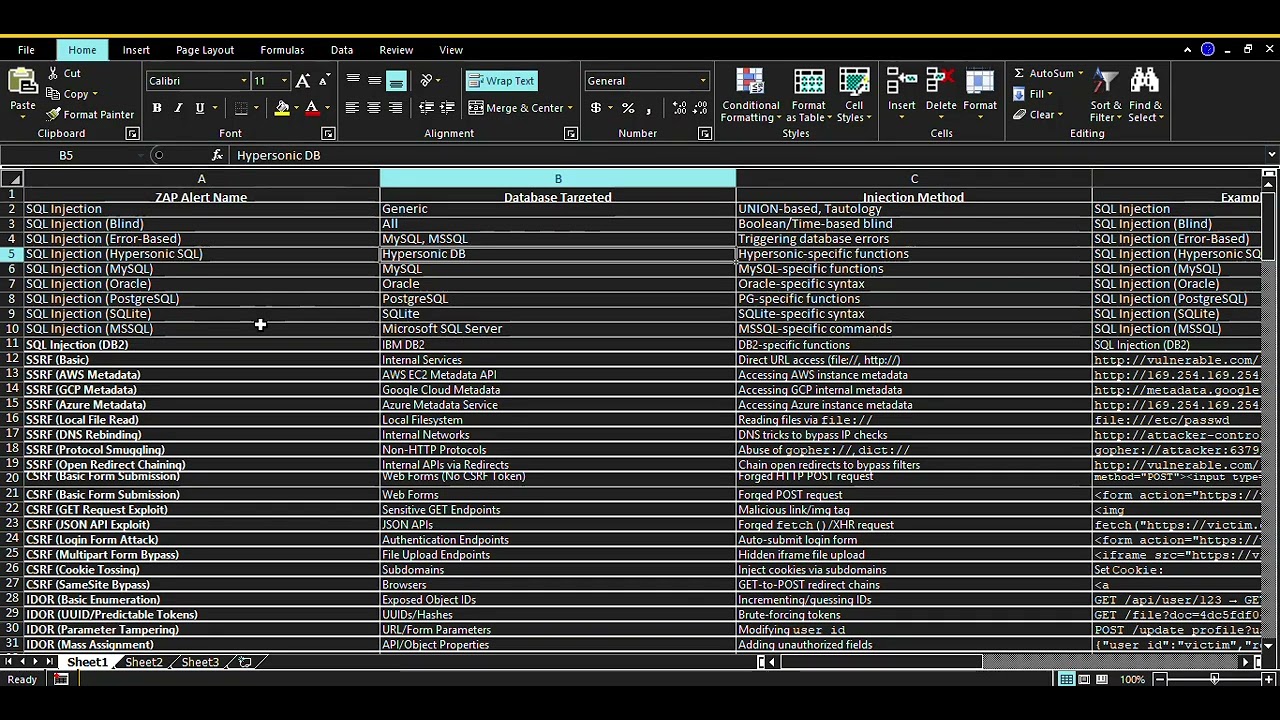Align cell text to the left
Image resolution: width=1280 pixels, height=720 pixels.
click(352, 108)
